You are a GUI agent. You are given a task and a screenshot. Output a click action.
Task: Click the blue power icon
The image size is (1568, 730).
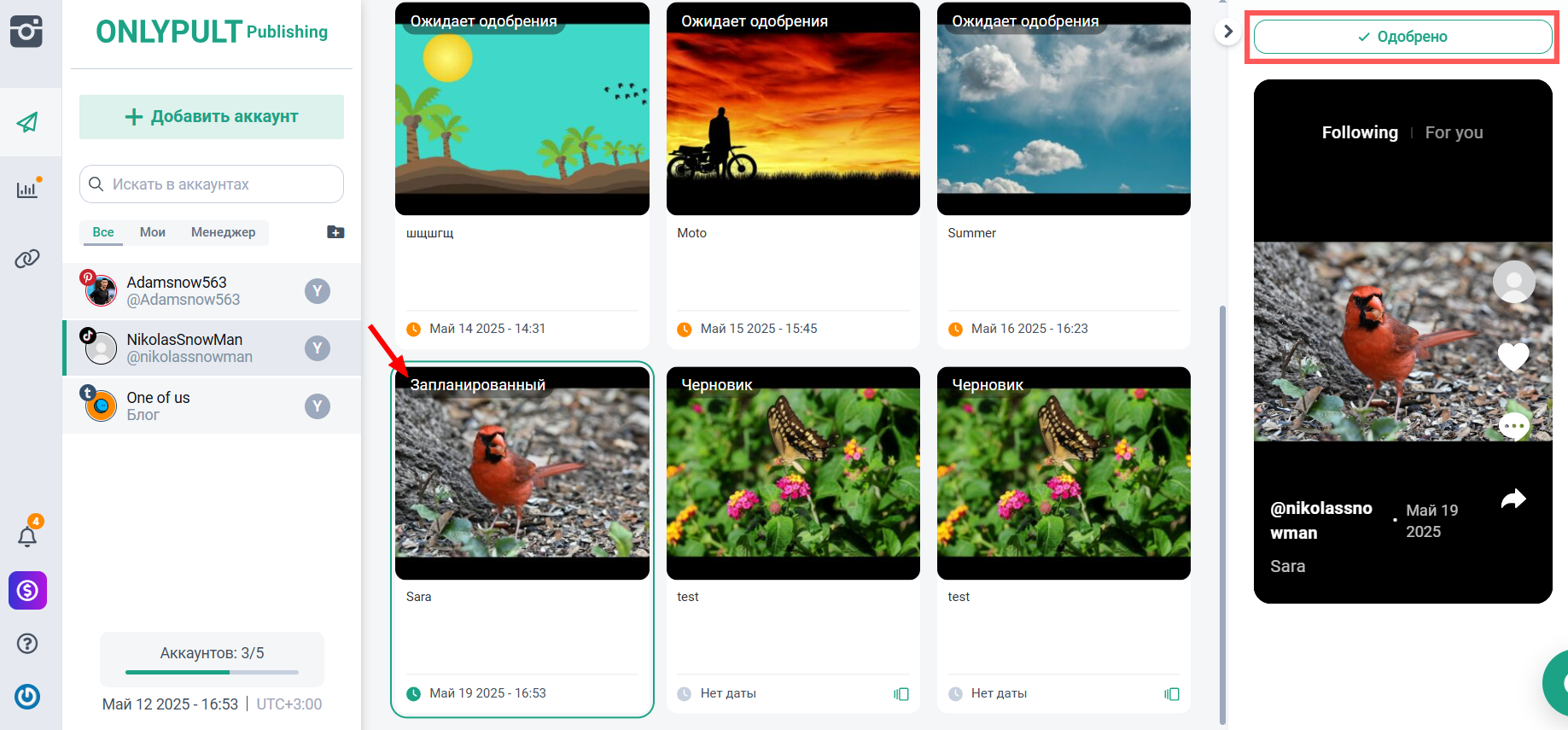point(27,697)
